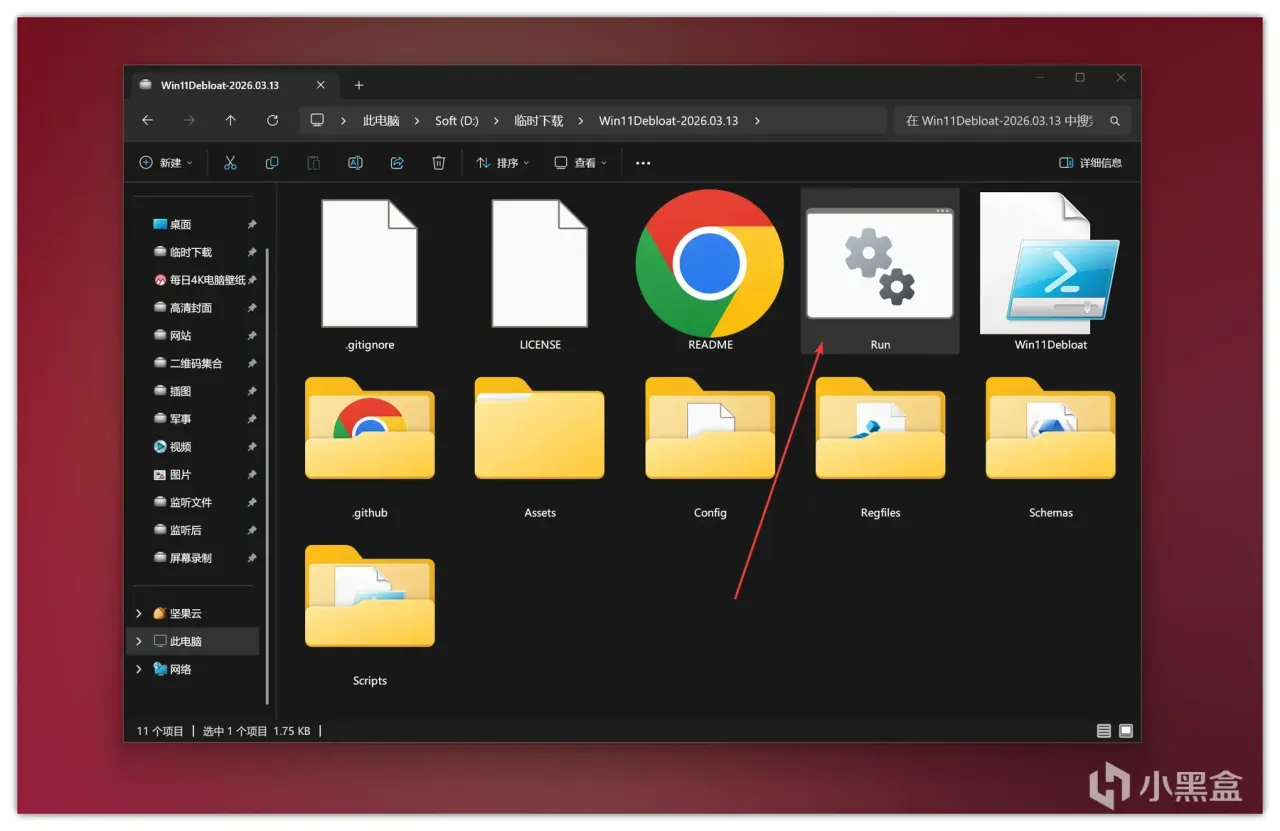The image size is (1280, 831).
Task: Click the search magnifier icon
Action: pyautogui.click(x=1115, y=120)
